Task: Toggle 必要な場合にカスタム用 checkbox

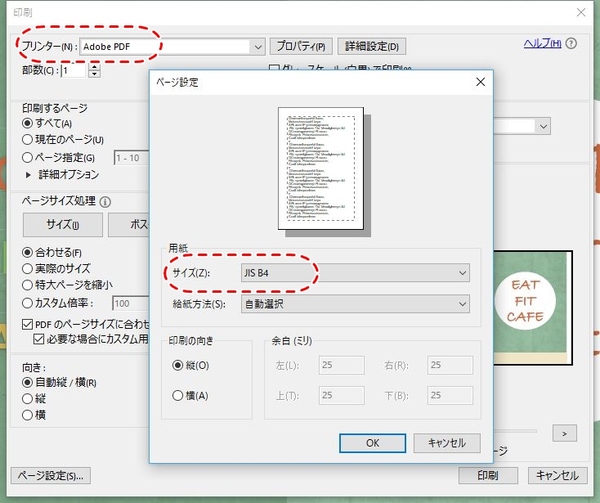Action: [x=39, y=339]
